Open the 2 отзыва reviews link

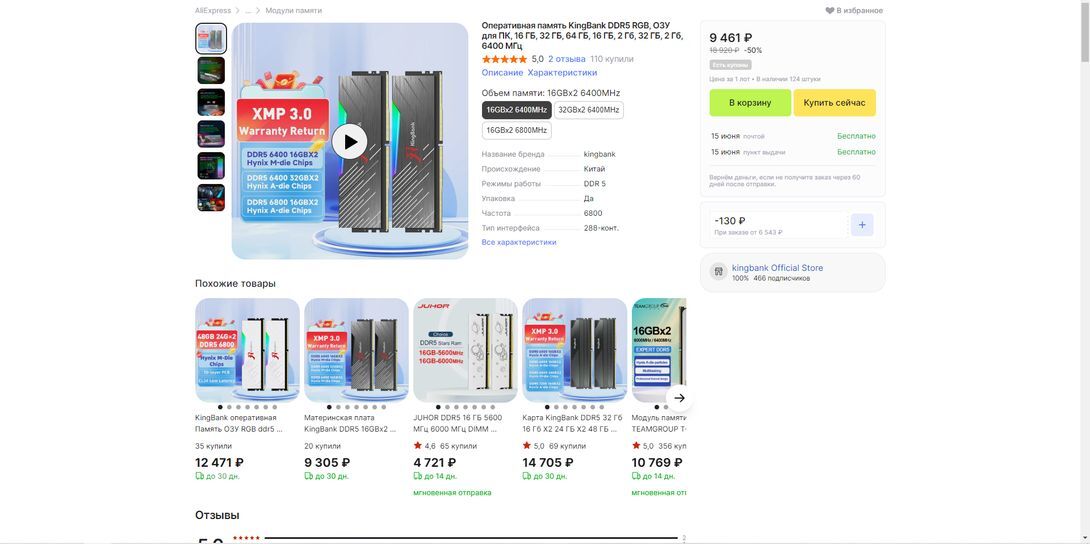click(566, 59)
